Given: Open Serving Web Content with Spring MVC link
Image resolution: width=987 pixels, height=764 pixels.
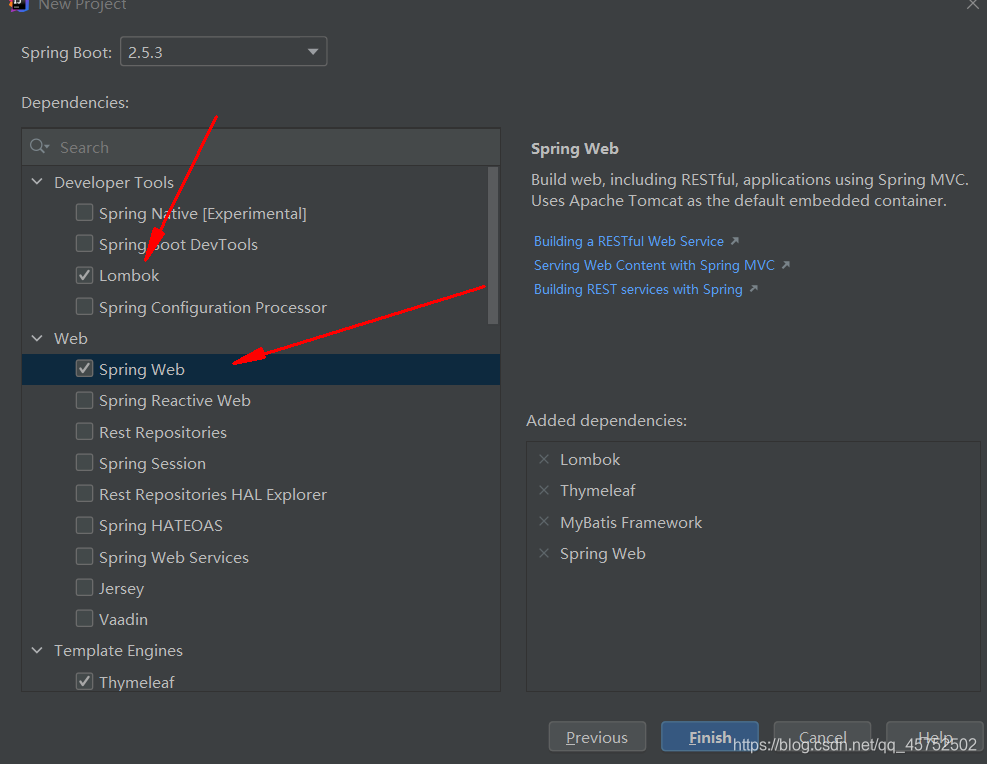Looking at the screenshot, I should 654,265.
